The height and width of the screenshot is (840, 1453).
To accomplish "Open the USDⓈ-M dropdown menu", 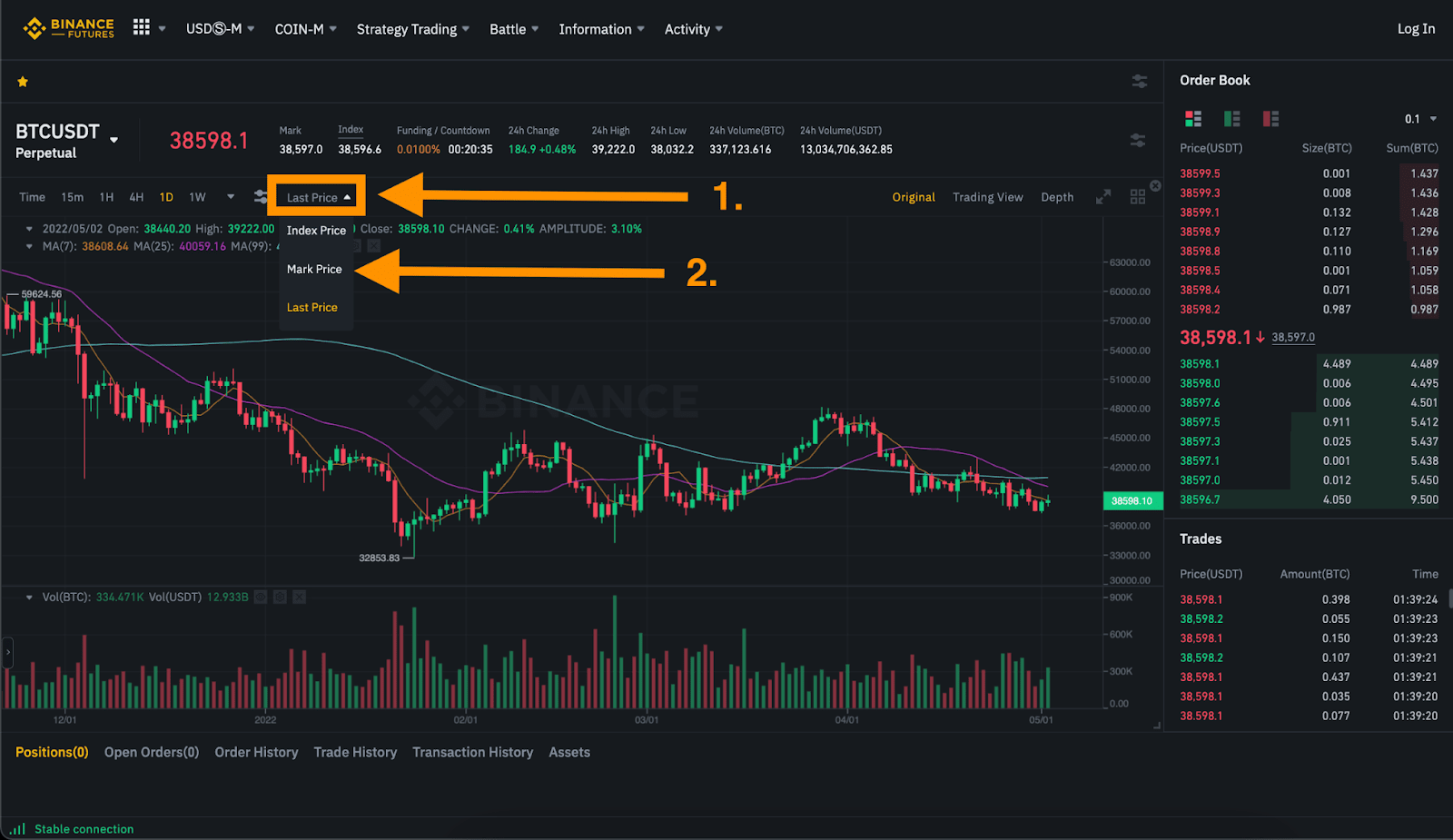I will tap(220, 29).
